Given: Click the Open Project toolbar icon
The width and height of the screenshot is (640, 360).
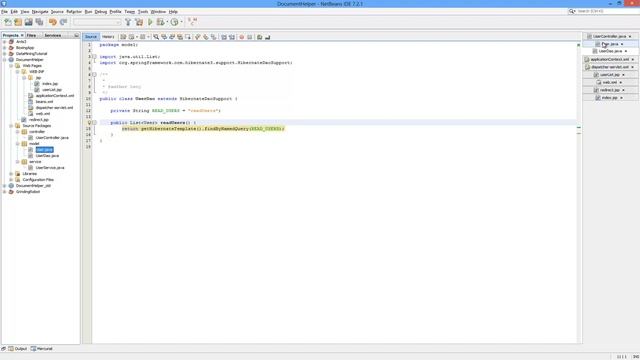Looking at the screenshot, I should click(x=29, y=22).
